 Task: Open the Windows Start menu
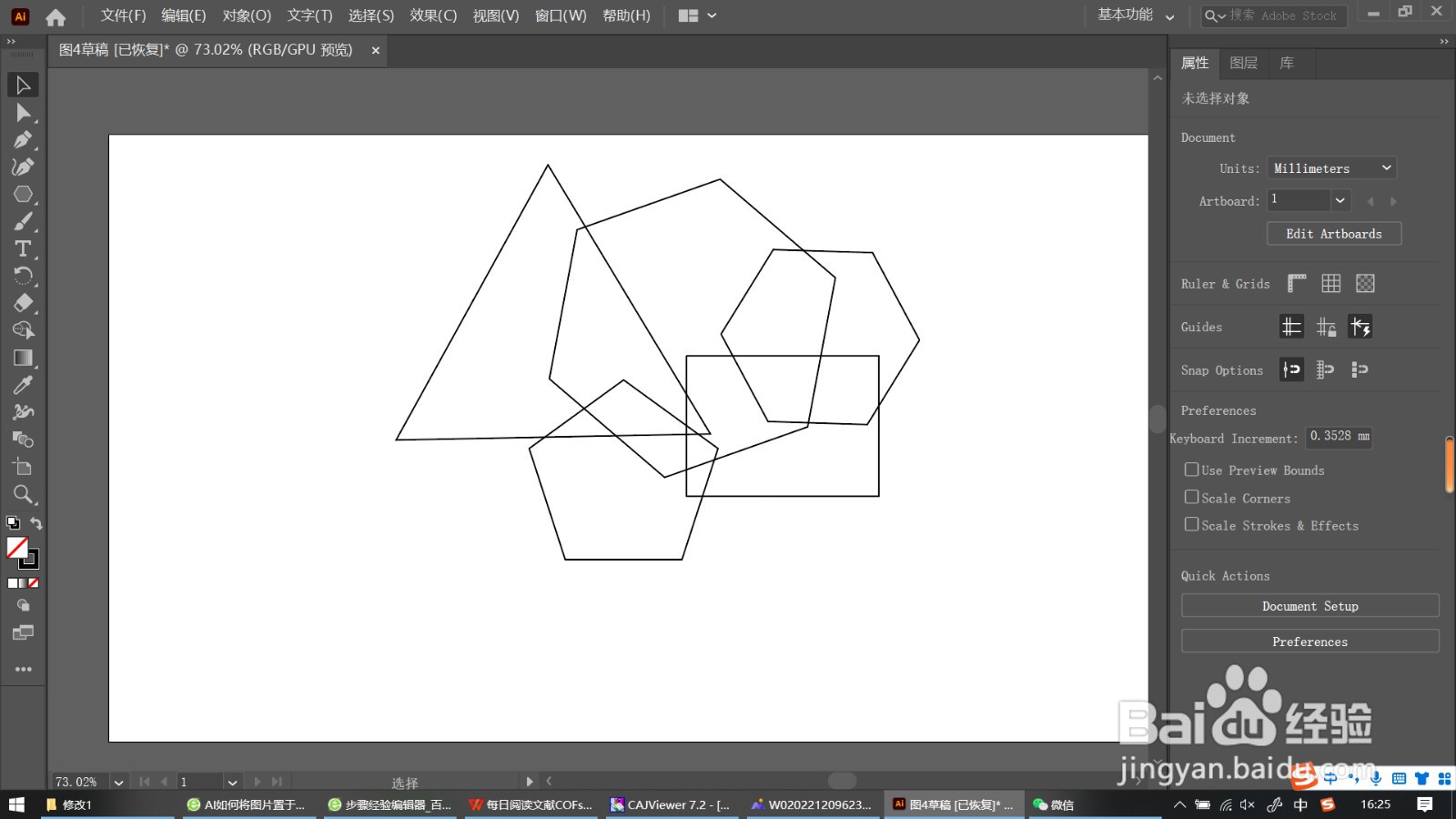coord(16,804)
